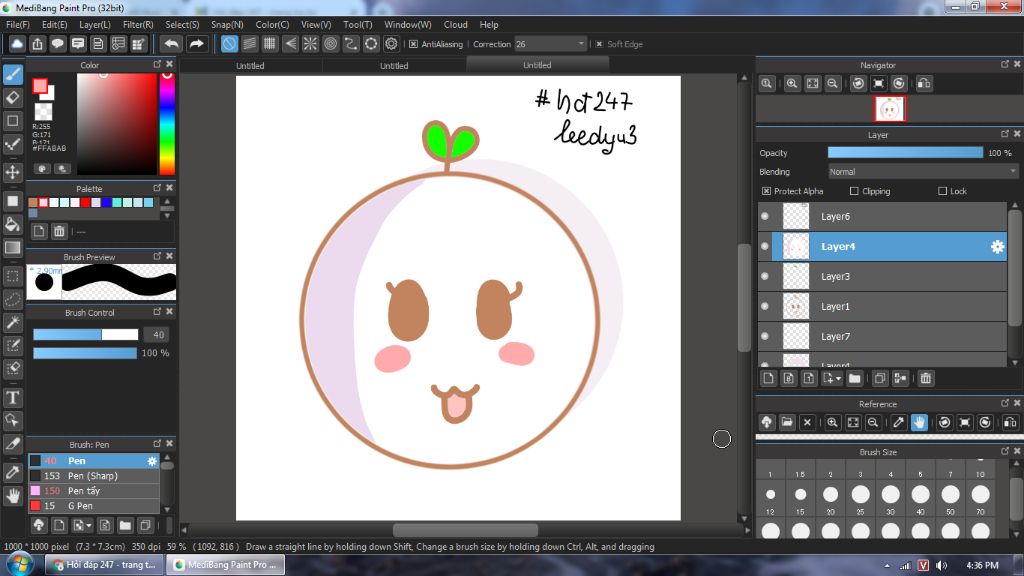The height and width of the screenshot is (576, 1024).
Task: Hide Layer4 visibility
Action: (765, 246)
